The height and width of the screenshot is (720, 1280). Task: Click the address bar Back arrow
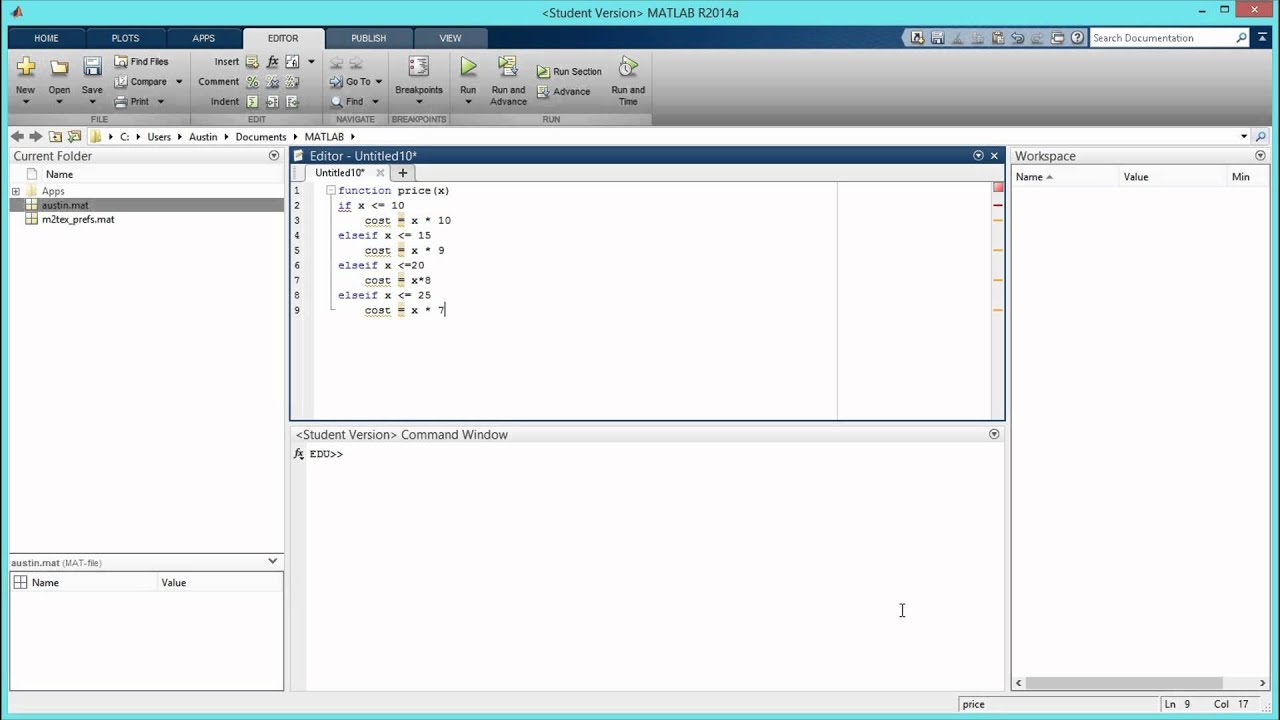pyautogui.click(x=17, y=136)
